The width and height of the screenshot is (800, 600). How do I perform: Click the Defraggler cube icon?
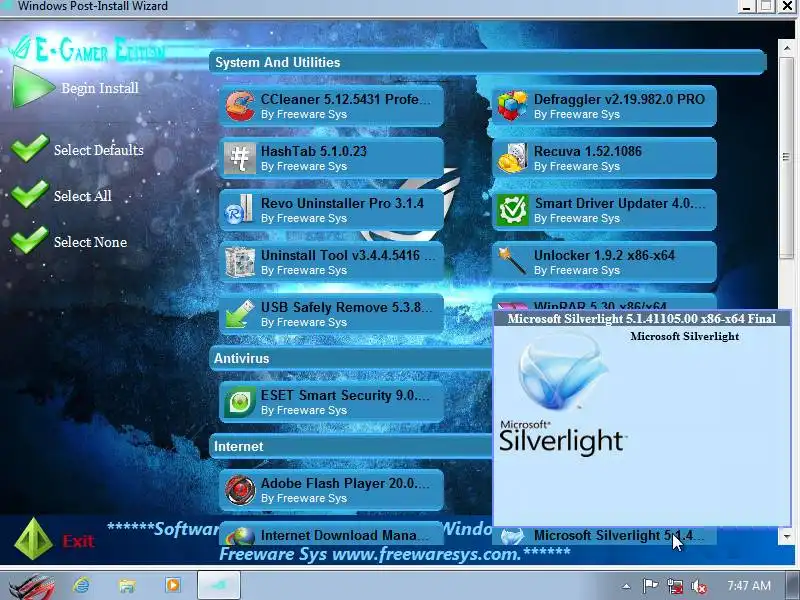[512, 106]
